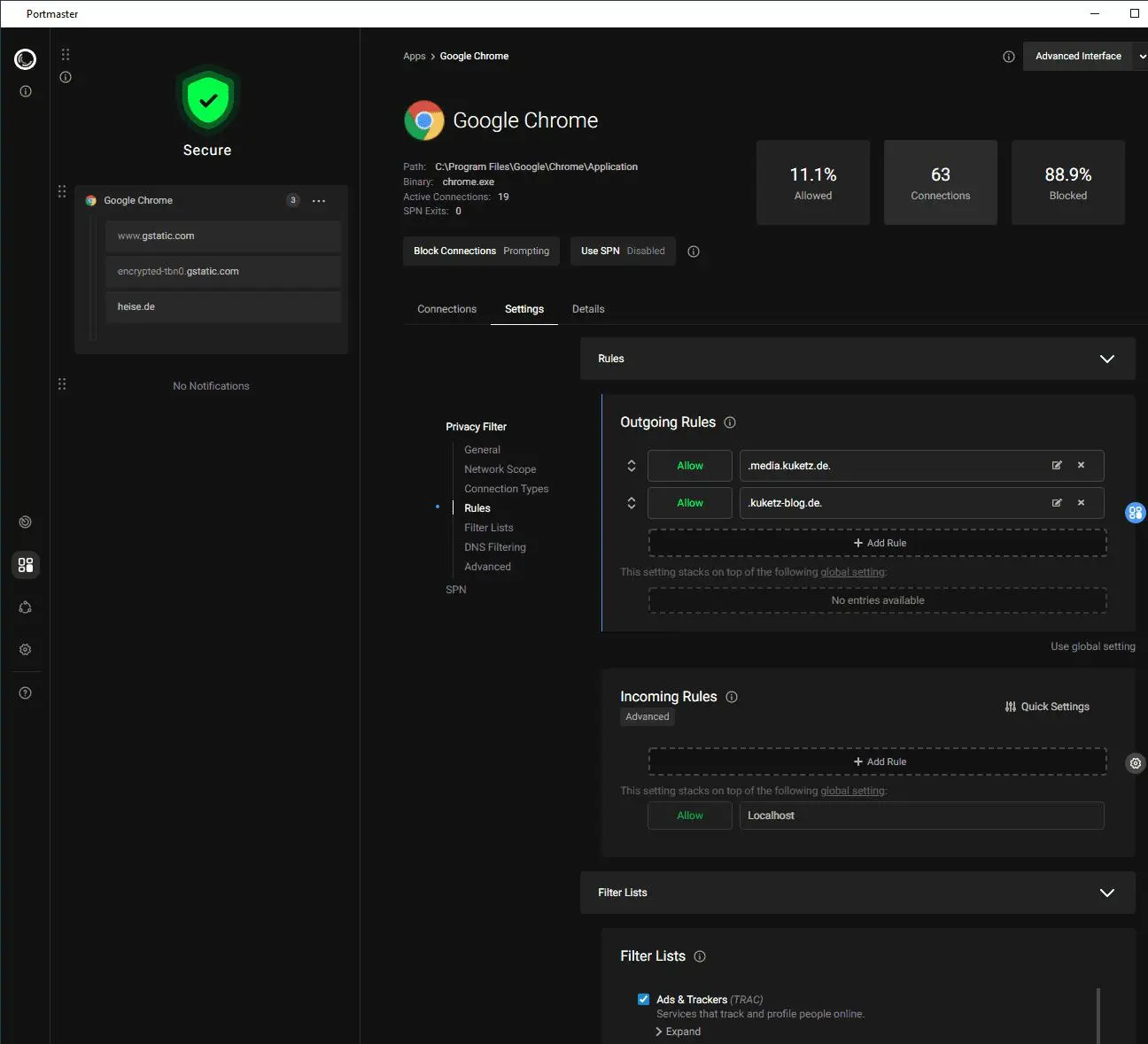Edit the .media.kuketz.de. rule
The height and width of the screenshot is (1044, 1148).
point(1057,466)
